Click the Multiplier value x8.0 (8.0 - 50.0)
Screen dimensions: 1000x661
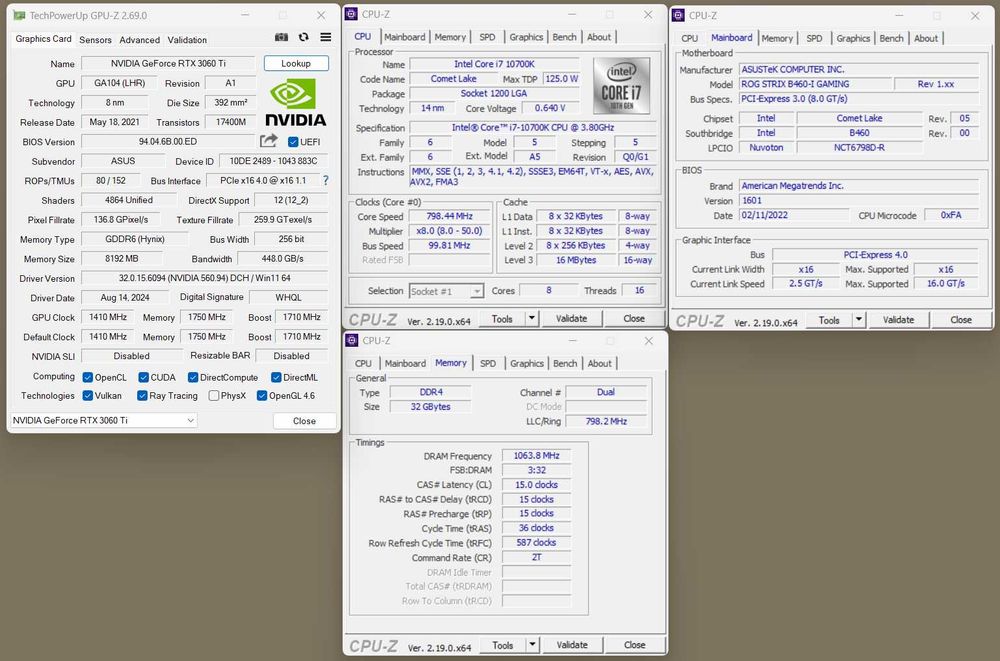pos(449,231)
